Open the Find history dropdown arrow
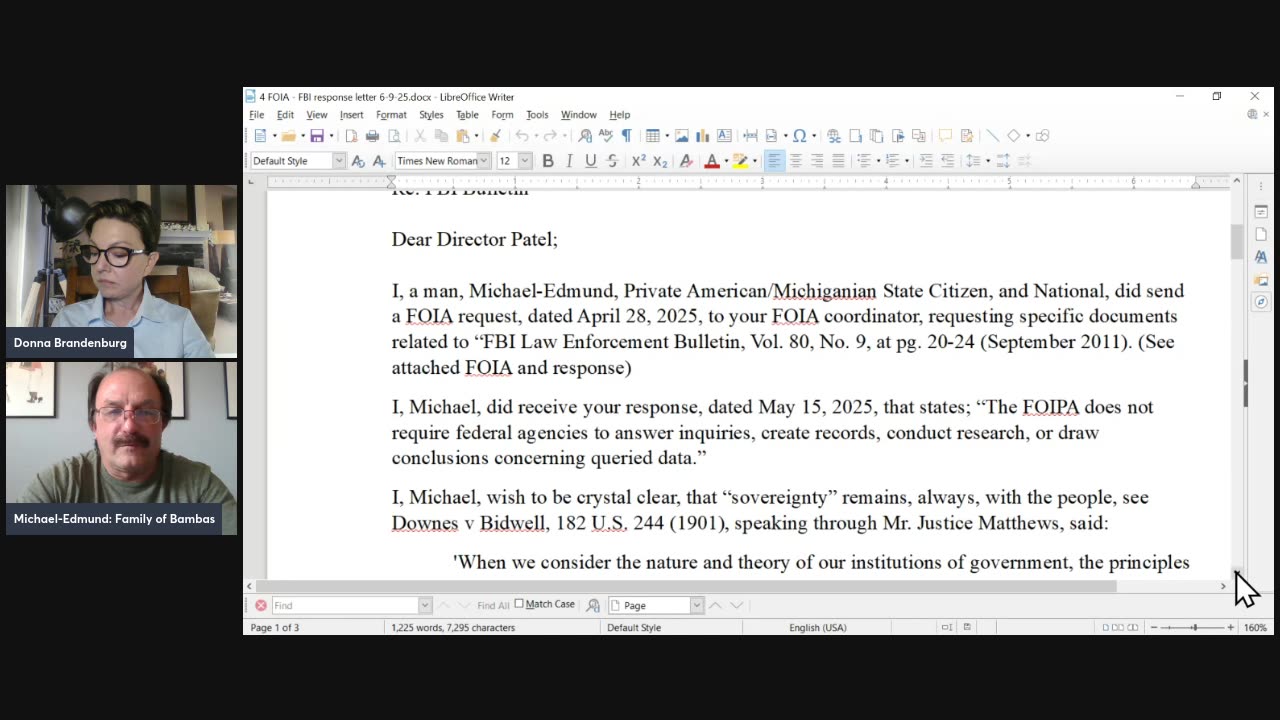Viewport: 1280px width, 720px height. (425, 605)
